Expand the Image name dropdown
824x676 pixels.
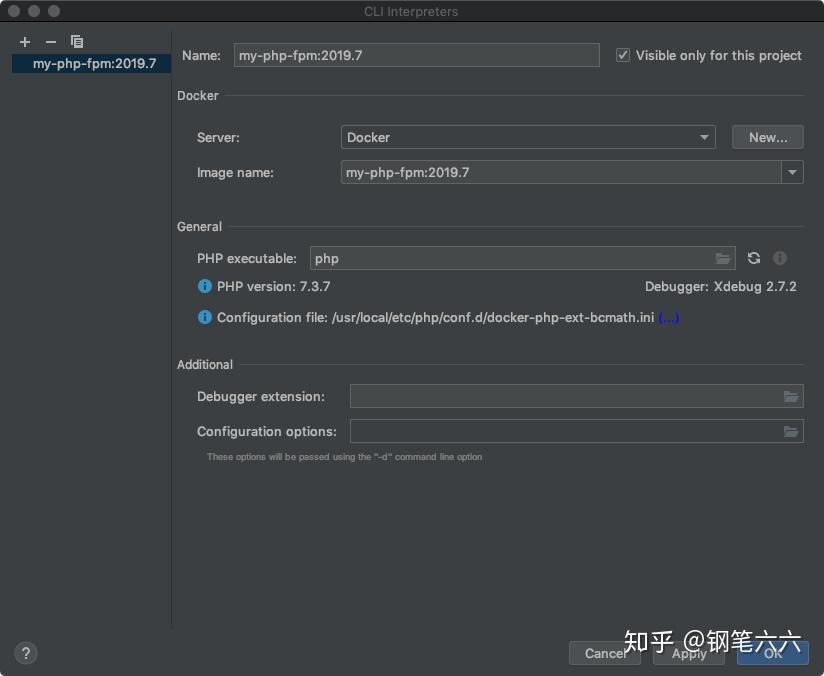pos(791,172)
